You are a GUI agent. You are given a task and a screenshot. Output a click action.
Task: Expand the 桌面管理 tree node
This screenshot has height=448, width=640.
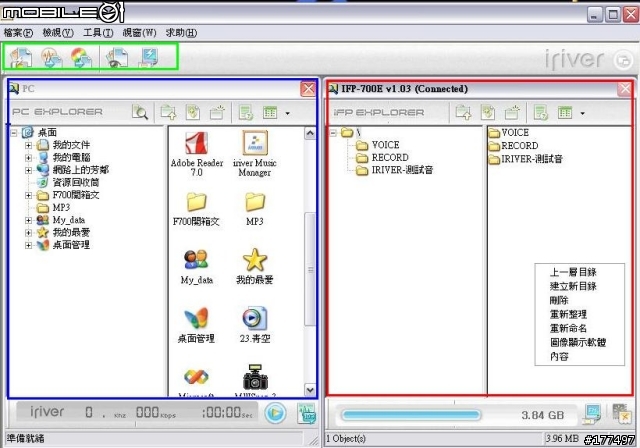(28, 245)
